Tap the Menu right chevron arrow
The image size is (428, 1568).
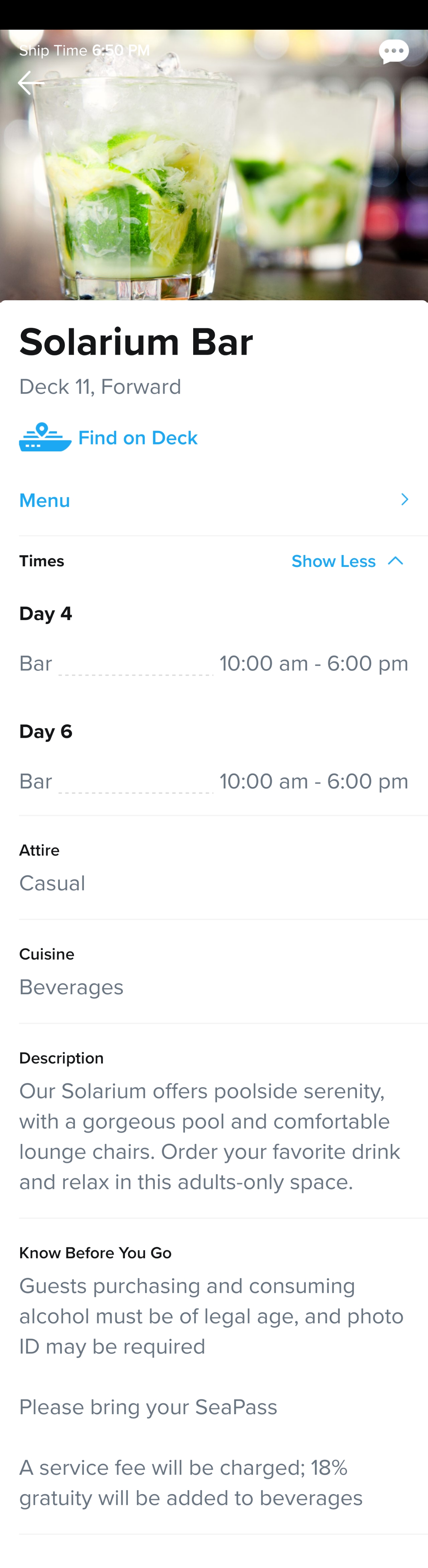pos(404,500)
